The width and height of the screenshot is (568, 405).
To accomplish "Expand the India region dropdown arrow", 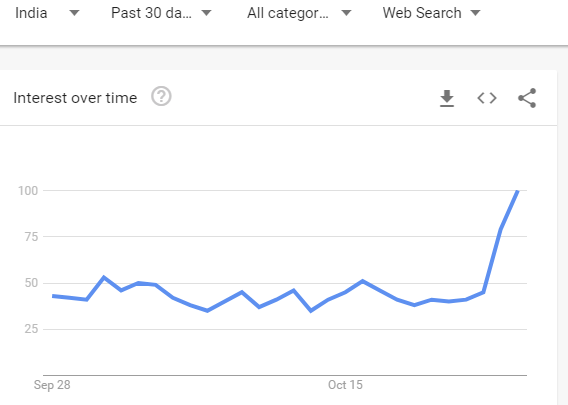I will click(74, 13).
